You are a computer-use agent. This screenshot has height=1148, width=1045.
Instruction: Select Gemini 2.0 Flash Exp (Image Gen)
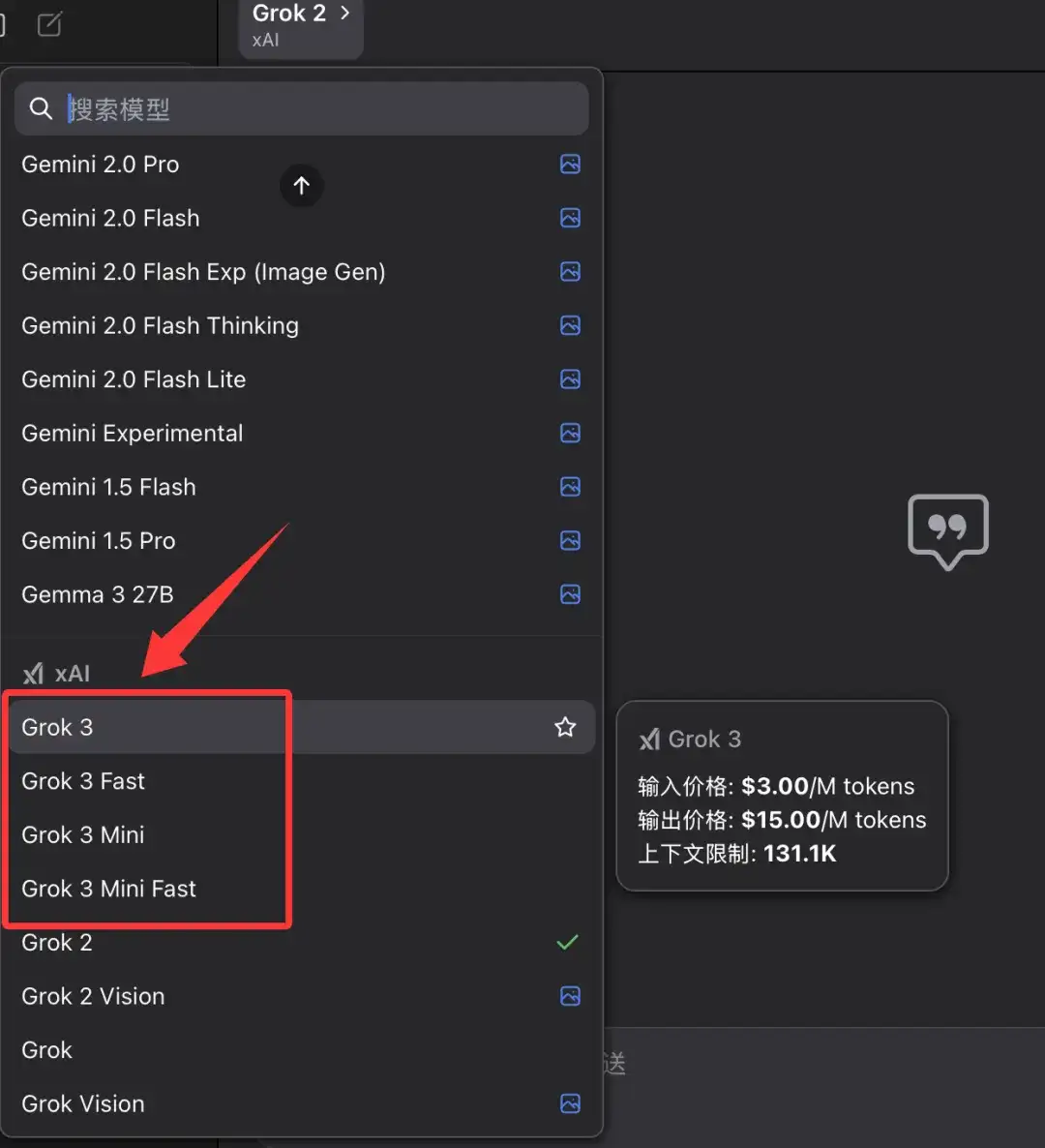pyautogui.click(x=302, y=272)
